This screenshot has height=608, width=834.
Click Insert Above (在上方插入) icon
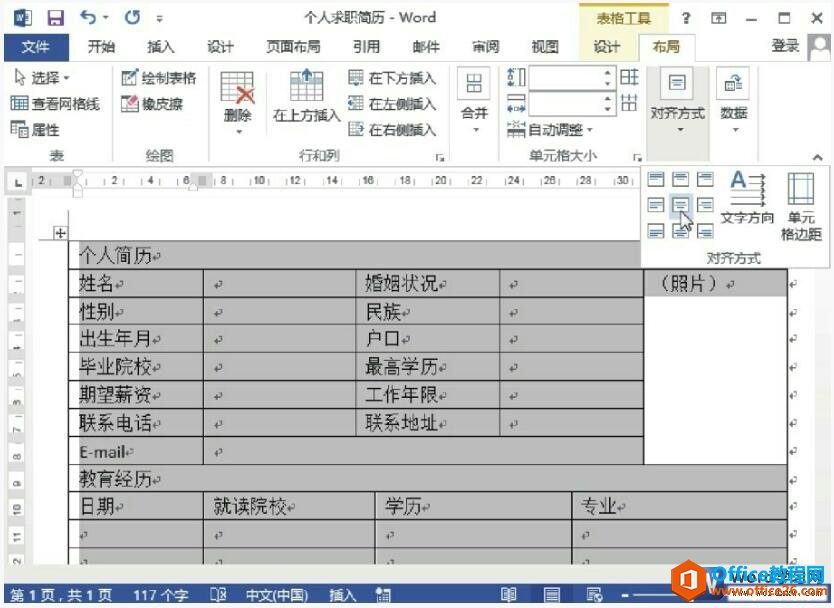pos(306,96)
